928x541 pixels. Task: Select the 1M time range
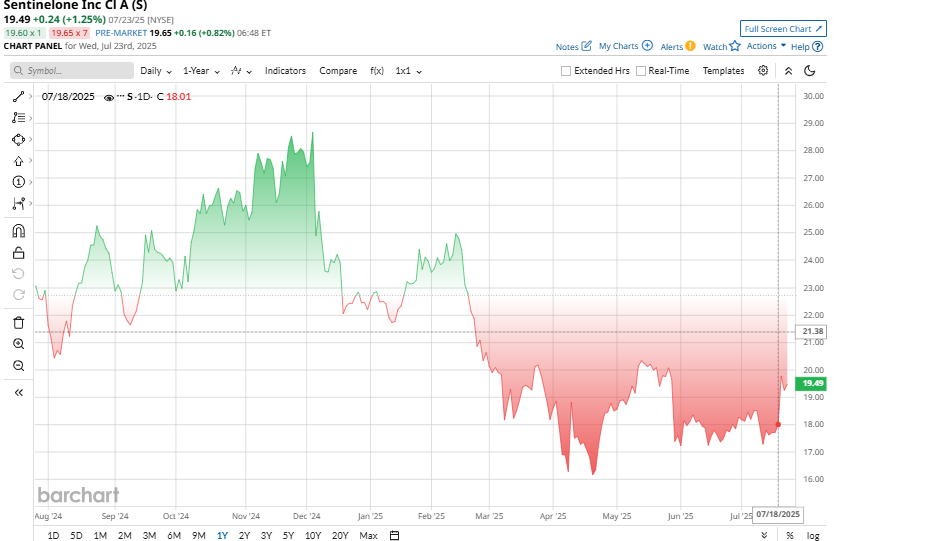point(100,535)
